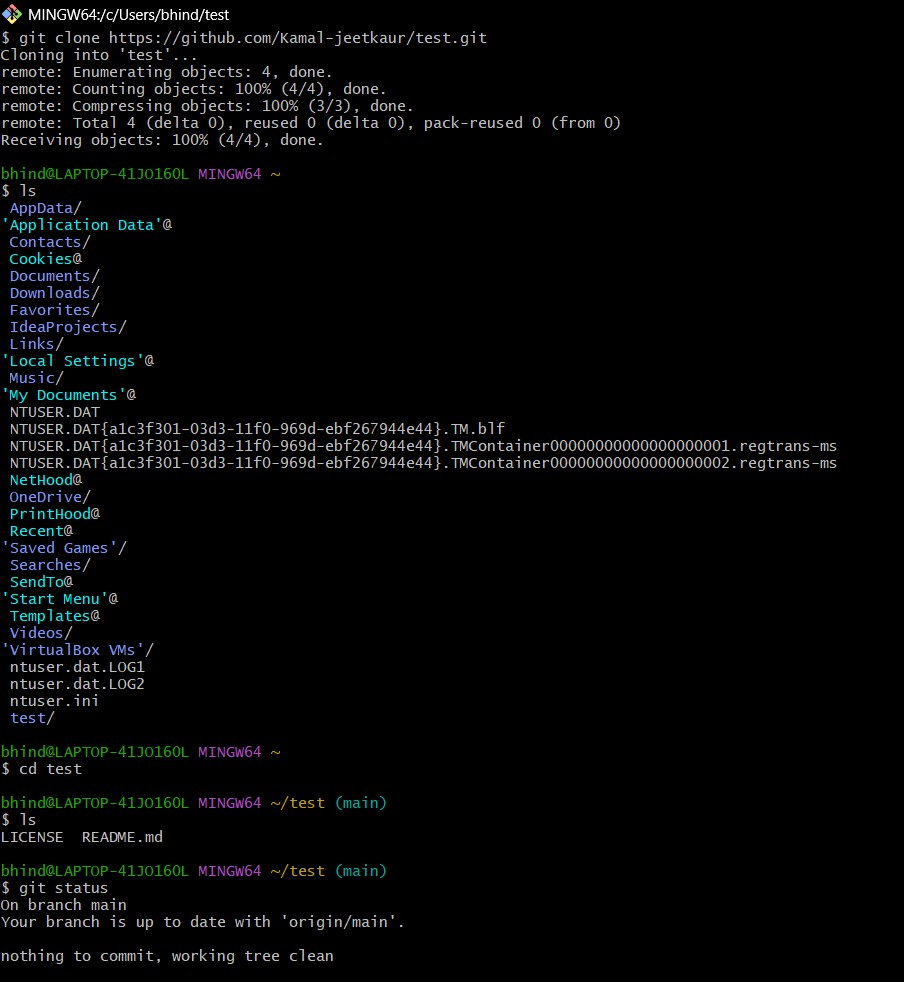Image resolution: width=904 pixels, height=982 pixels.
Task: Click the AppData/ directory entry
Action: pyautogui.click(x=45, y=208)
